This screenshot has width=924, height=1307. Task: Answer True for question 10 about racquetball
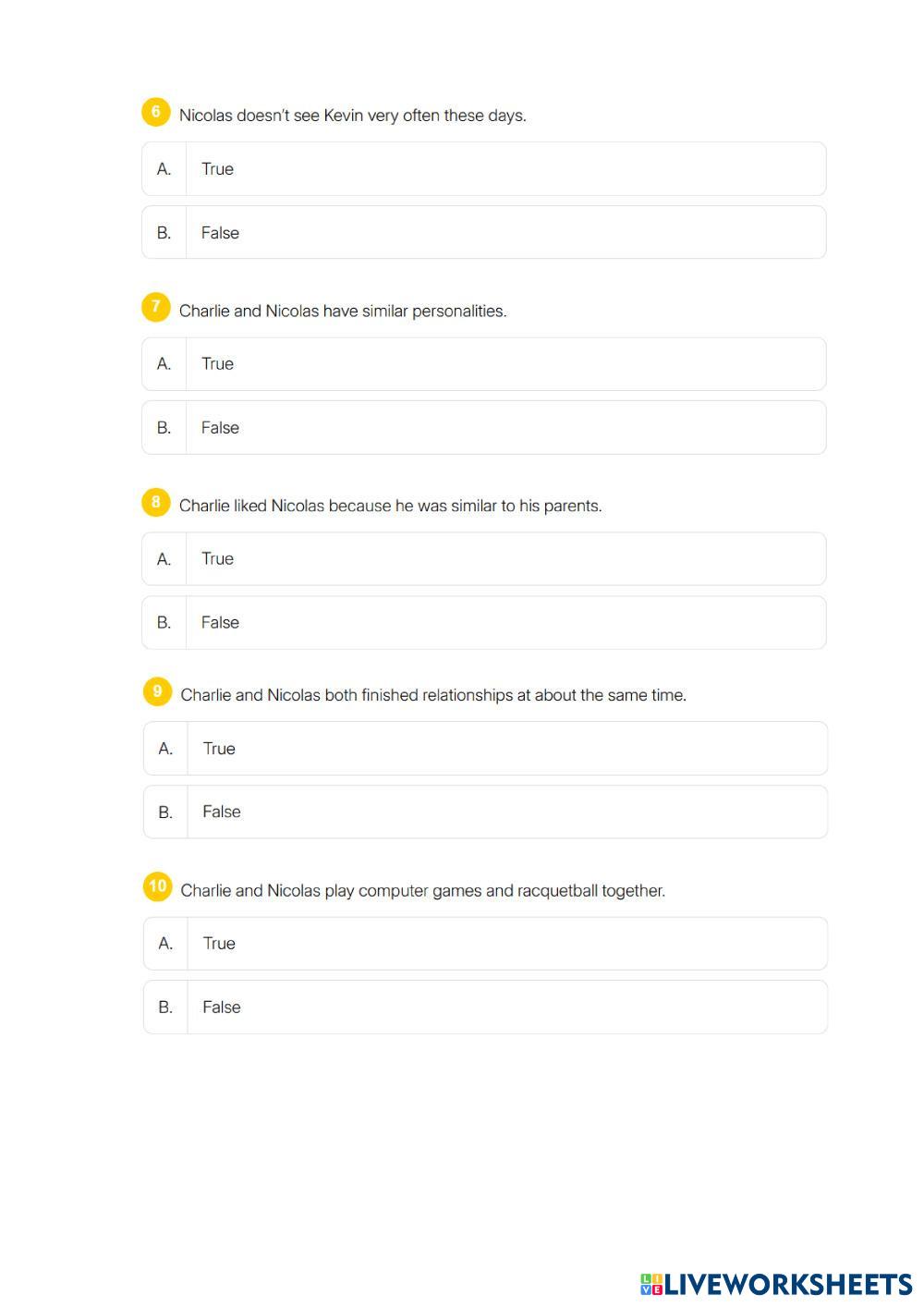(485, 944)
